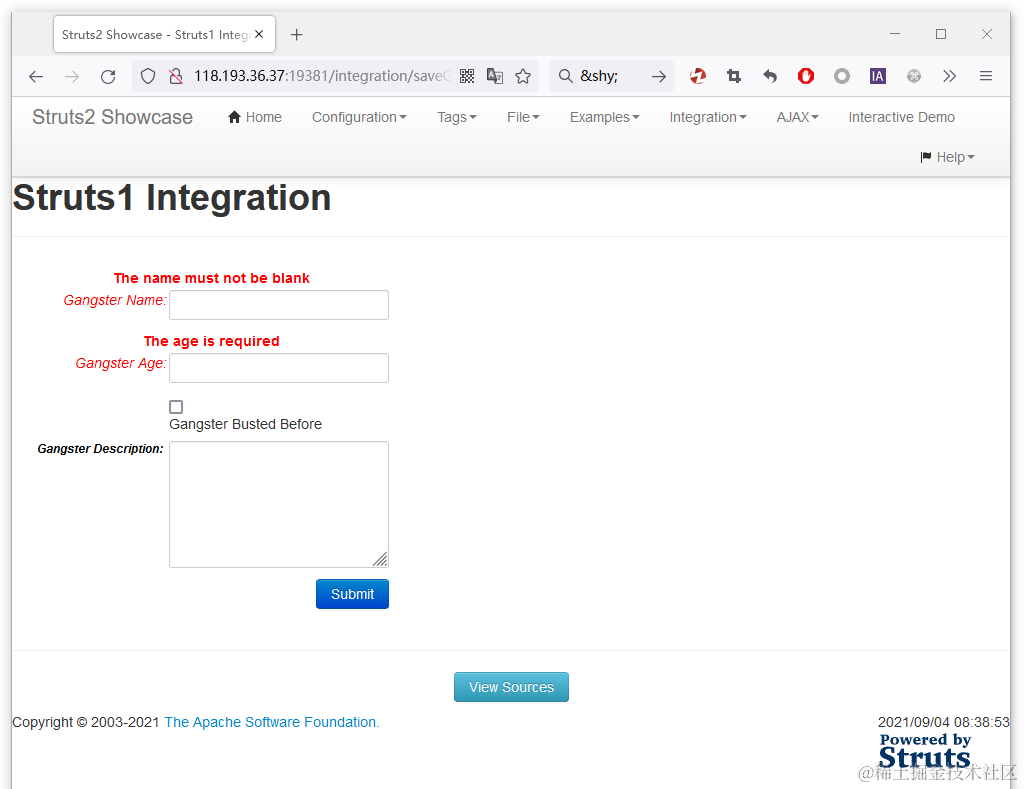Screen dimensions: 1024x789
Task: Click the undo arrow toolbar icon
Action: coord(770,76)
